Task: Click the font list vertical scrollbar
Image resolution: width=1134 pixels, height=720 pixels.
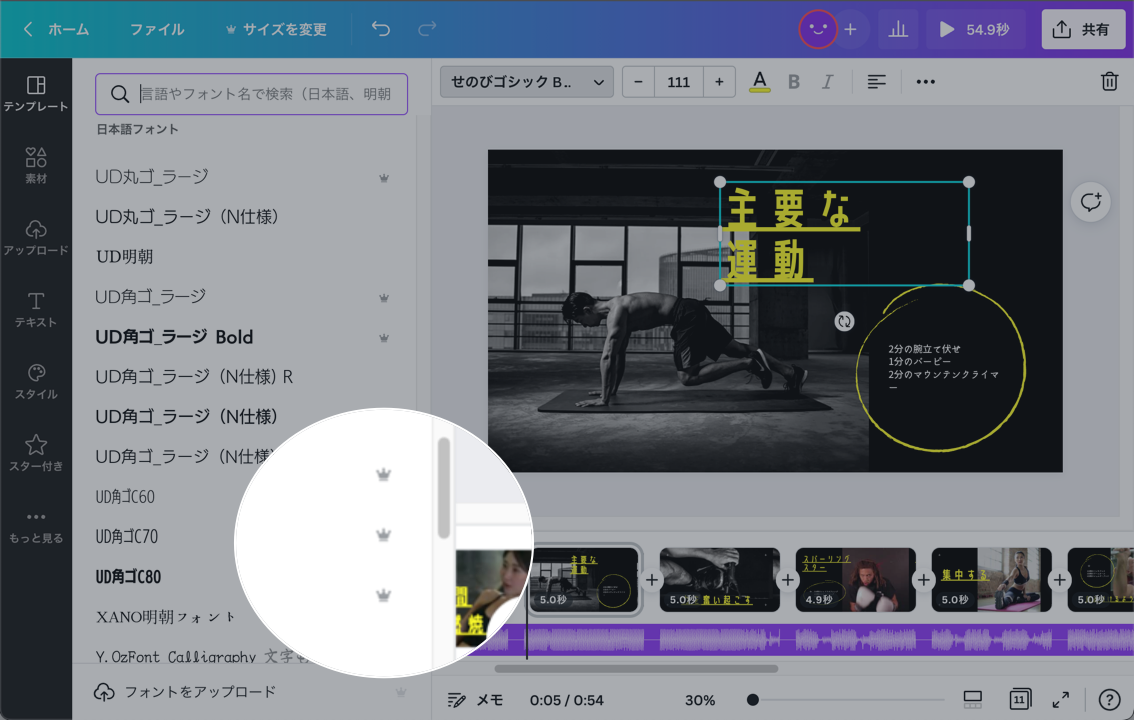Action: (444, 488)
